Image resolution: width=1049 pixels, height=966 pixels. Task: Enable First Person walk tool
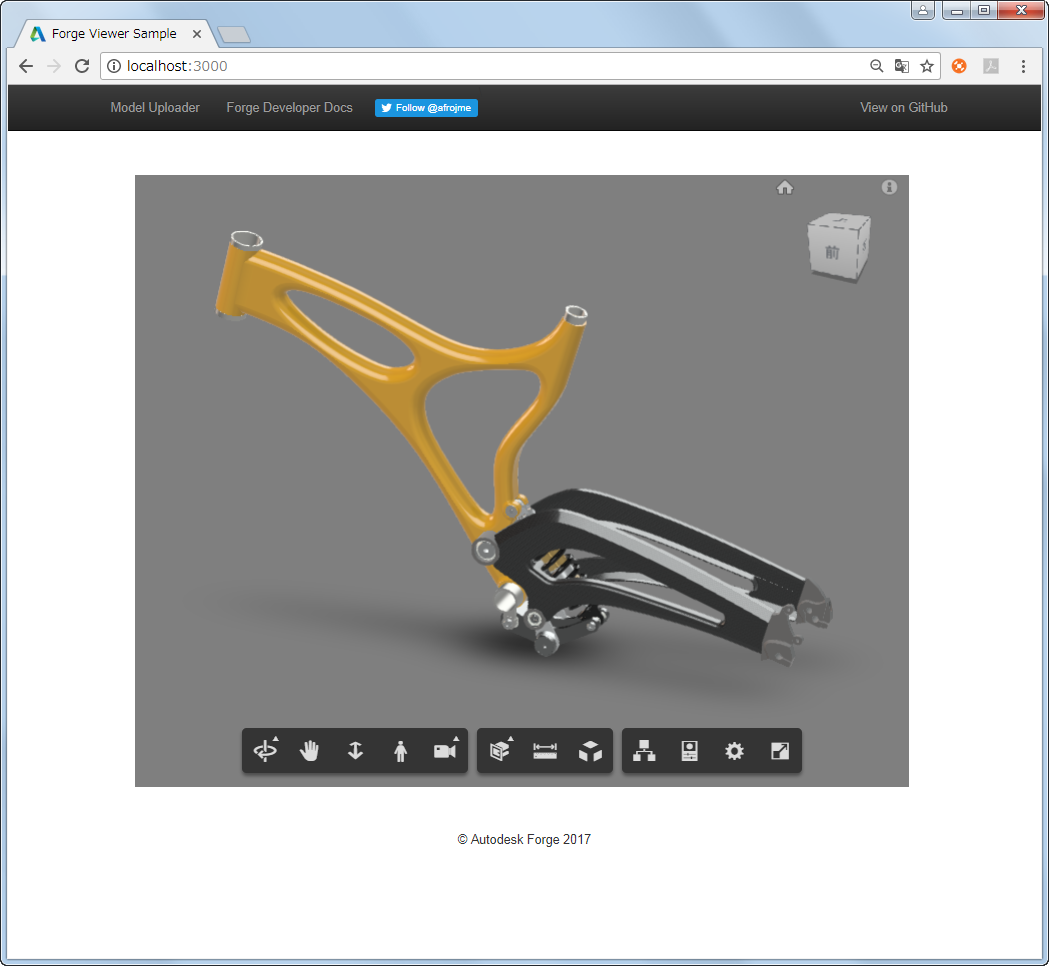tap(400, 751)
